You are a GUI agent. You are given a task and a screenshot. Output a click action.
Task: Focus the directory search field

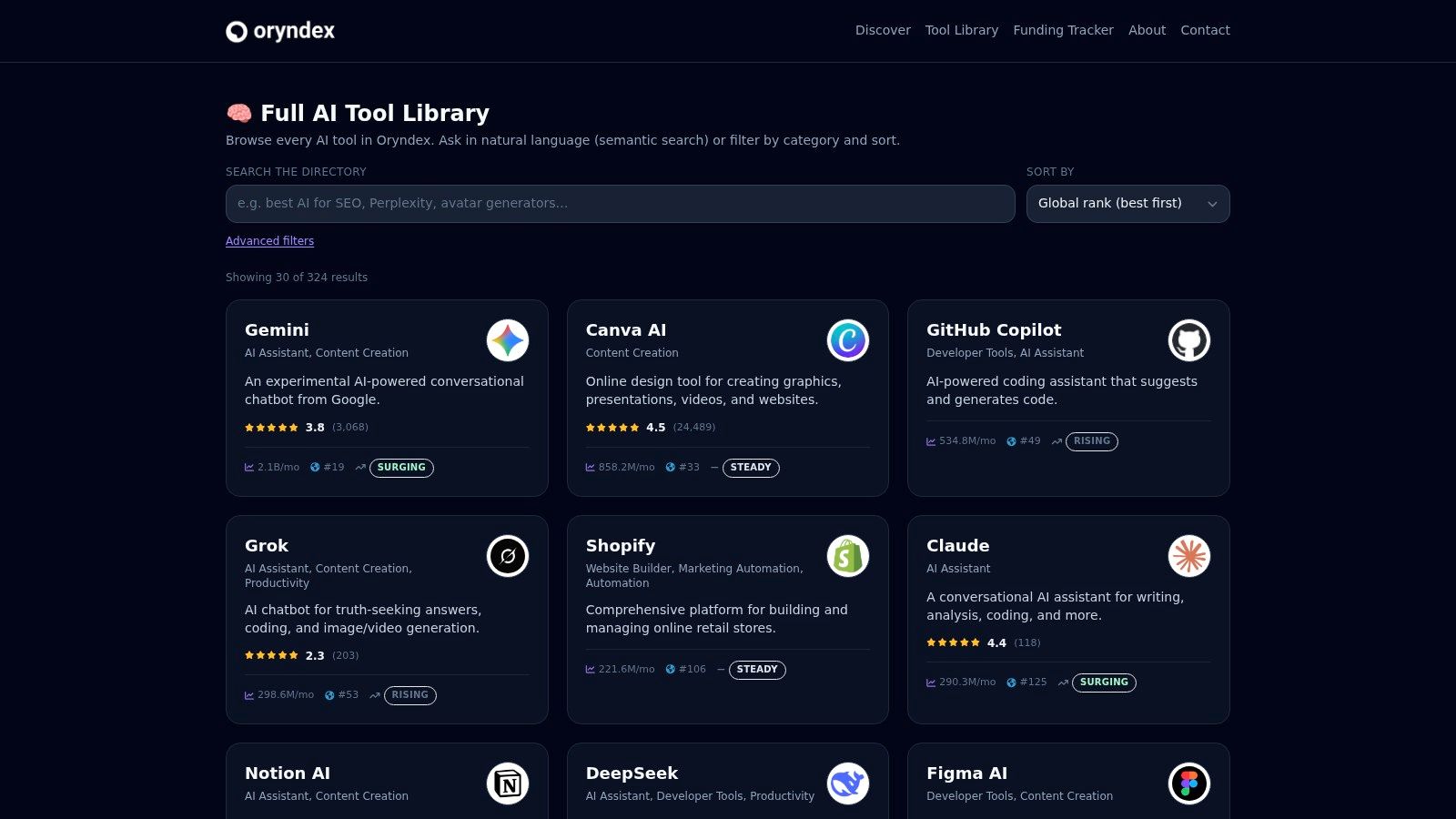coord(621,204)
